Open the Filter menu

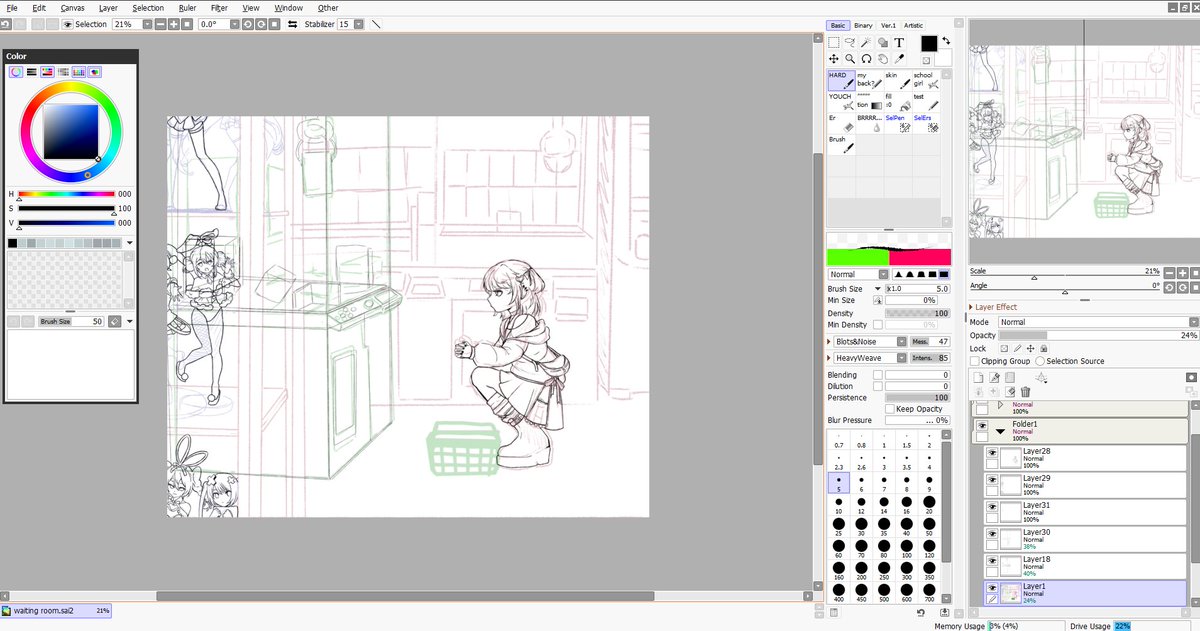[x=219, y=8]
